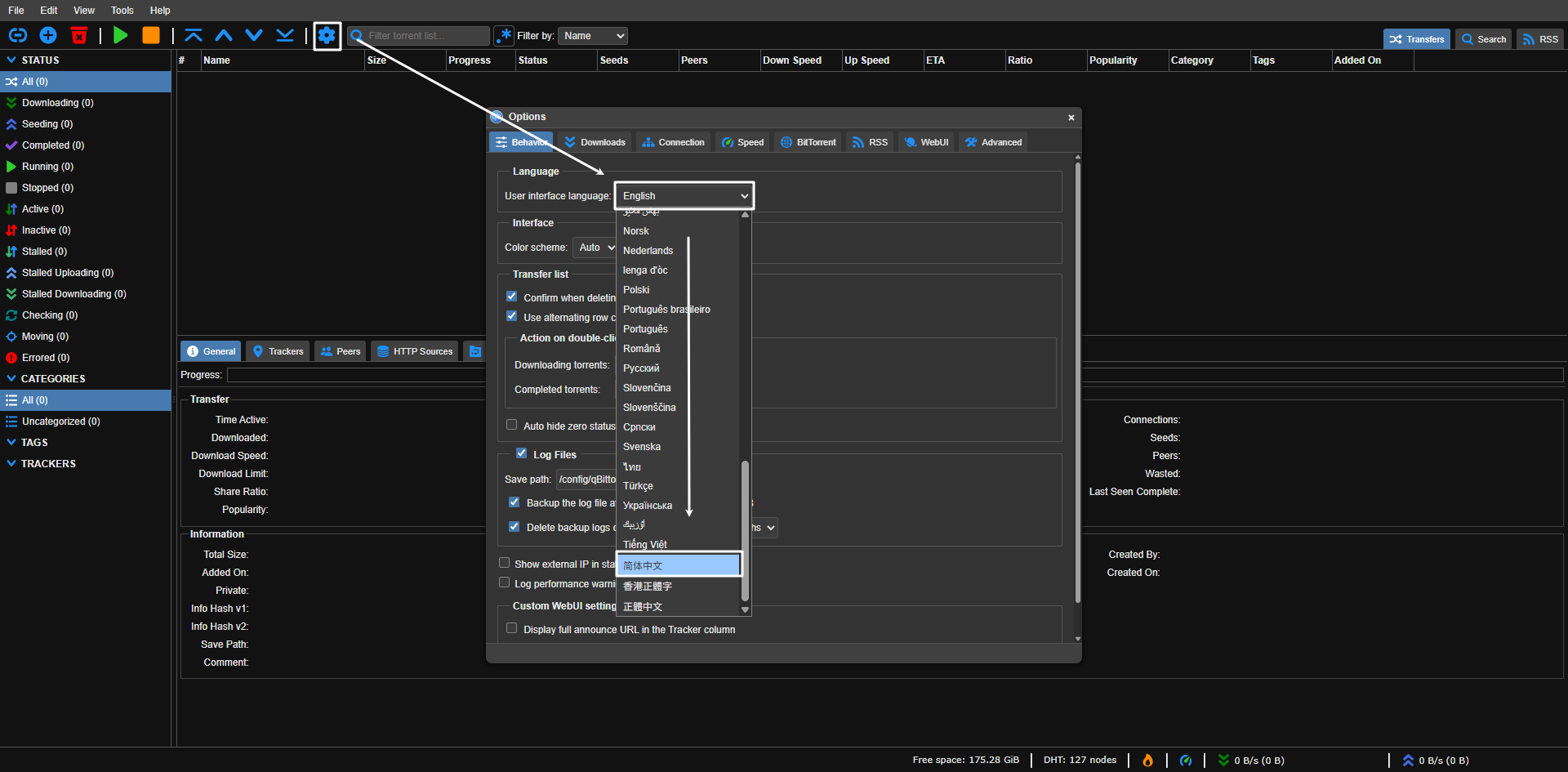Click the Filter torrent list input field
Screen dimensions: 1568x772
(425, 36)
